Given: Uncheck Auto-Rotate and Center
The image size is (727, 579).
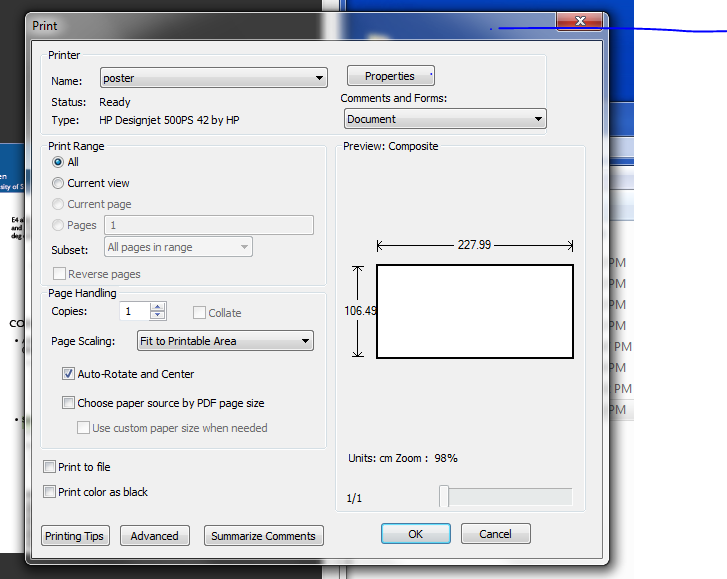Looking at the screenshot, I should [68, 374].
